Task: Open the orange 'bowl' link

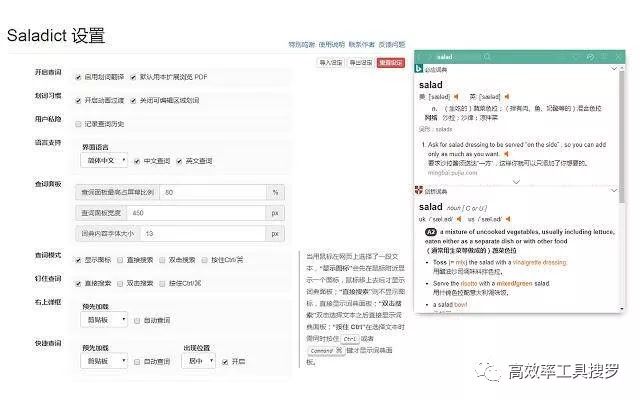Action: pos(460,304)
